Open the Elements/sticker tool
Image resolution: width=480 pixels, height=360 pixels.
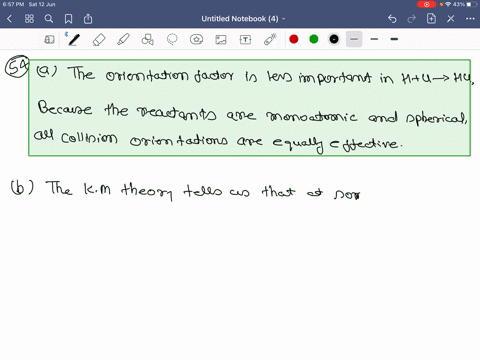click(x=196, y=40)
